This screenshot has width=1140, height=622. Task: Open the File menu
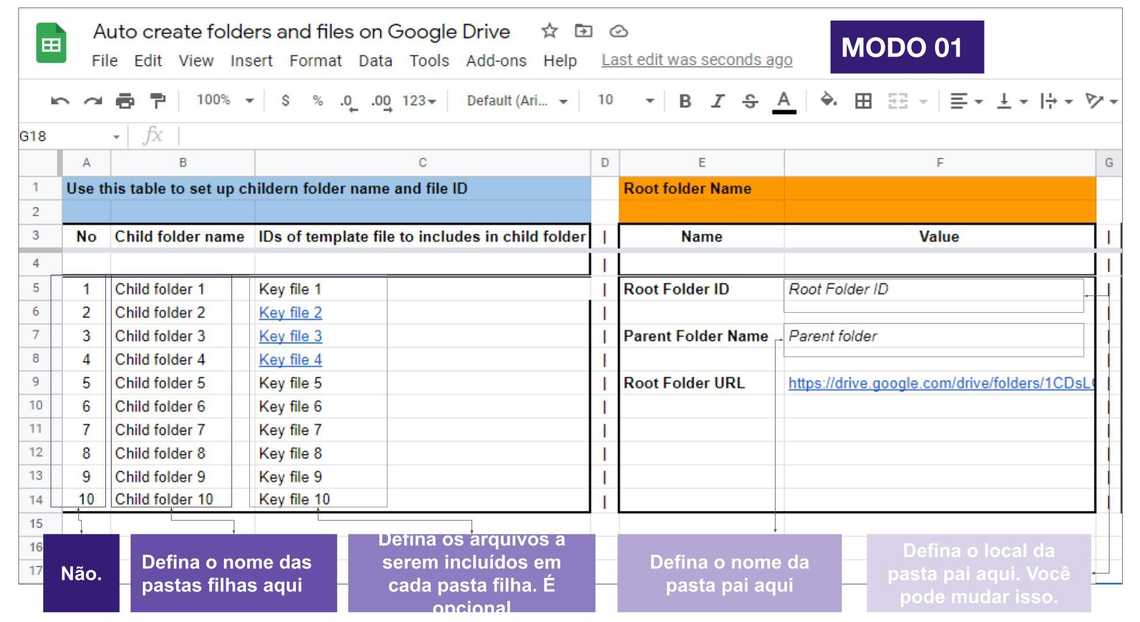click(x=105, y=61)
